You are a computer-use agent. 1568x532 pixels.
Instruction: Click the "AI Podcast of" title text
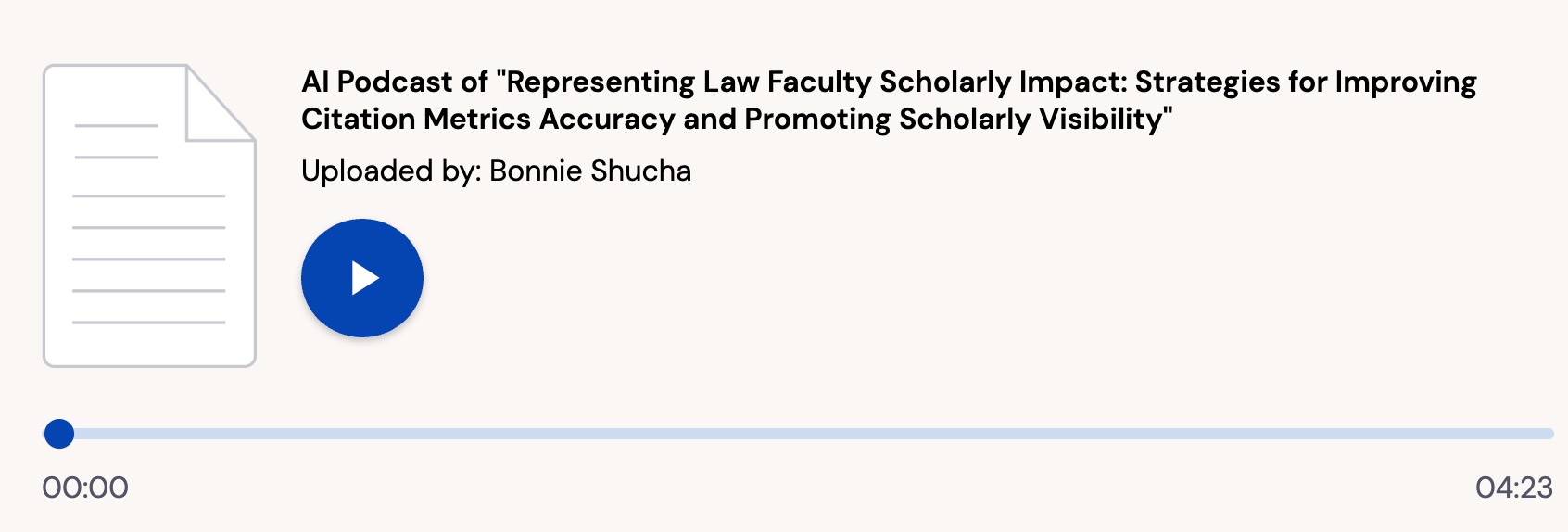(394, 82)
